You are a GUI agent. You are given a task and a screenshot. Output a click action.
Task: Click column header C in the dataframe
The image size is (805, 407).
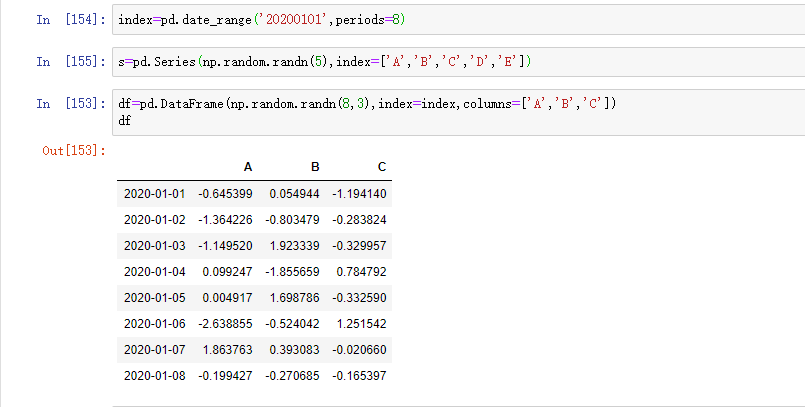pyautogui.click(x=381, y=166)
